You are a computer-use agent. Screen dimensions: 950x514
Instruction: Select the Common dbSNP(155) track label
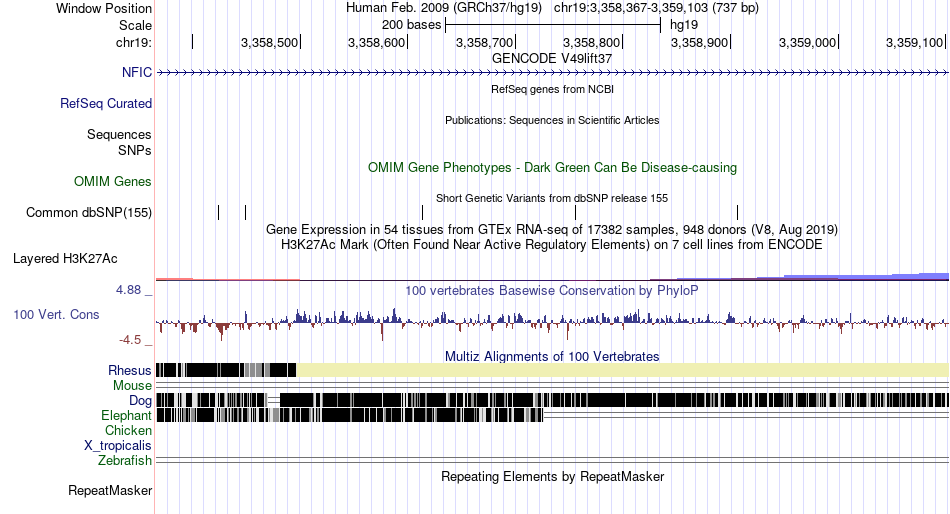[x=88, y=213]
